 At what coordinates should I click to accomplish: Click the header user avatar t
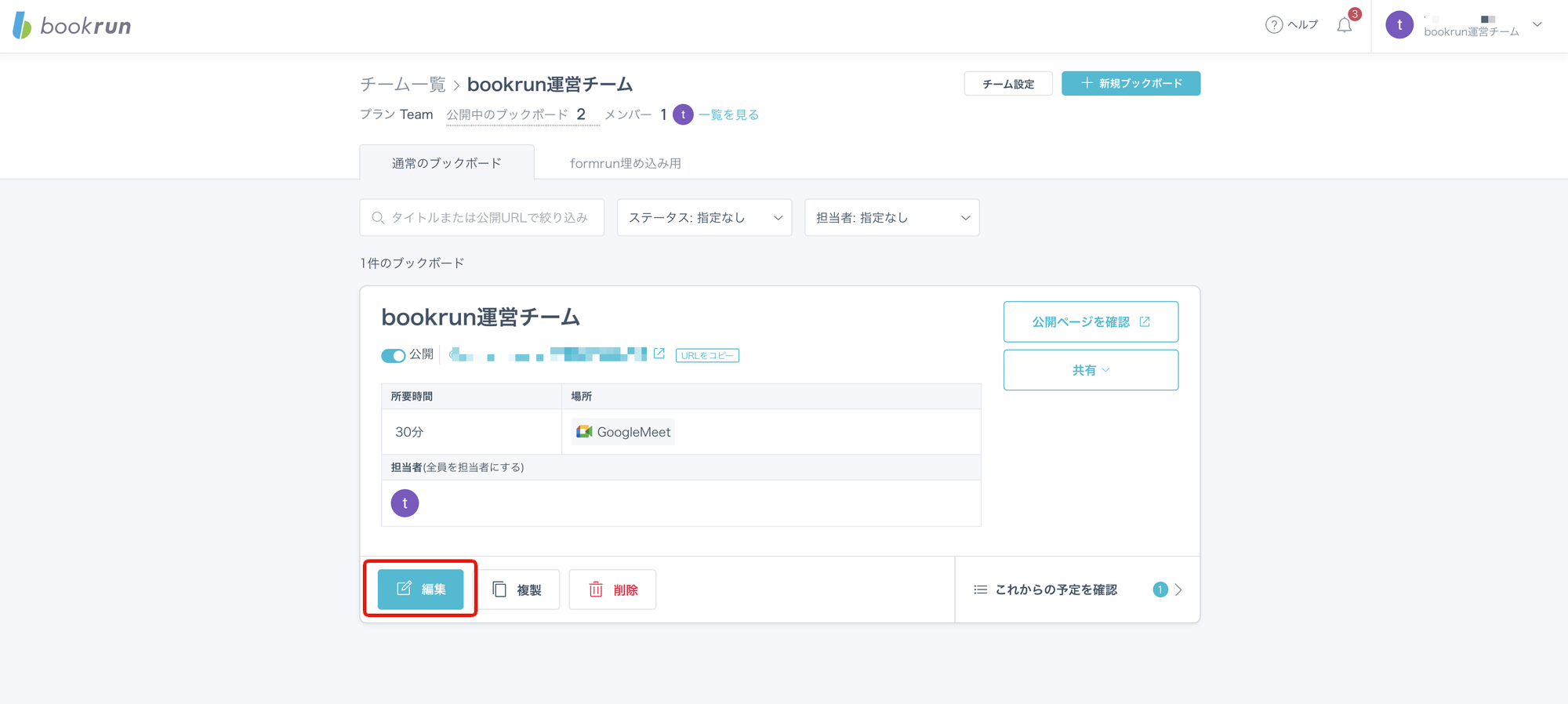click(x=1399, y=25)
